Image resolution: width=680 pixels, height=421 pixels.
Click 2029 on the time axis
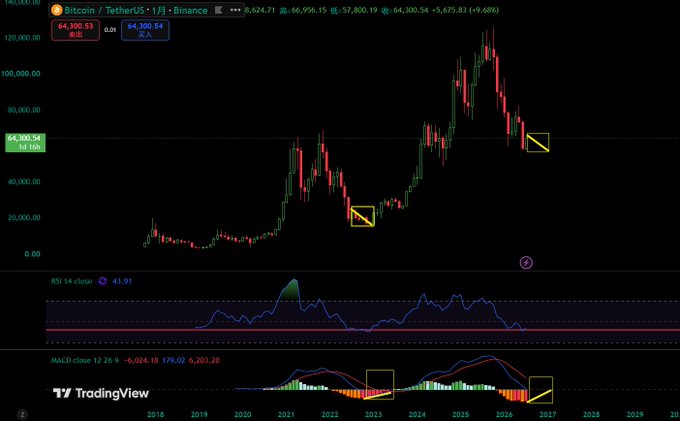click(635, 414)
